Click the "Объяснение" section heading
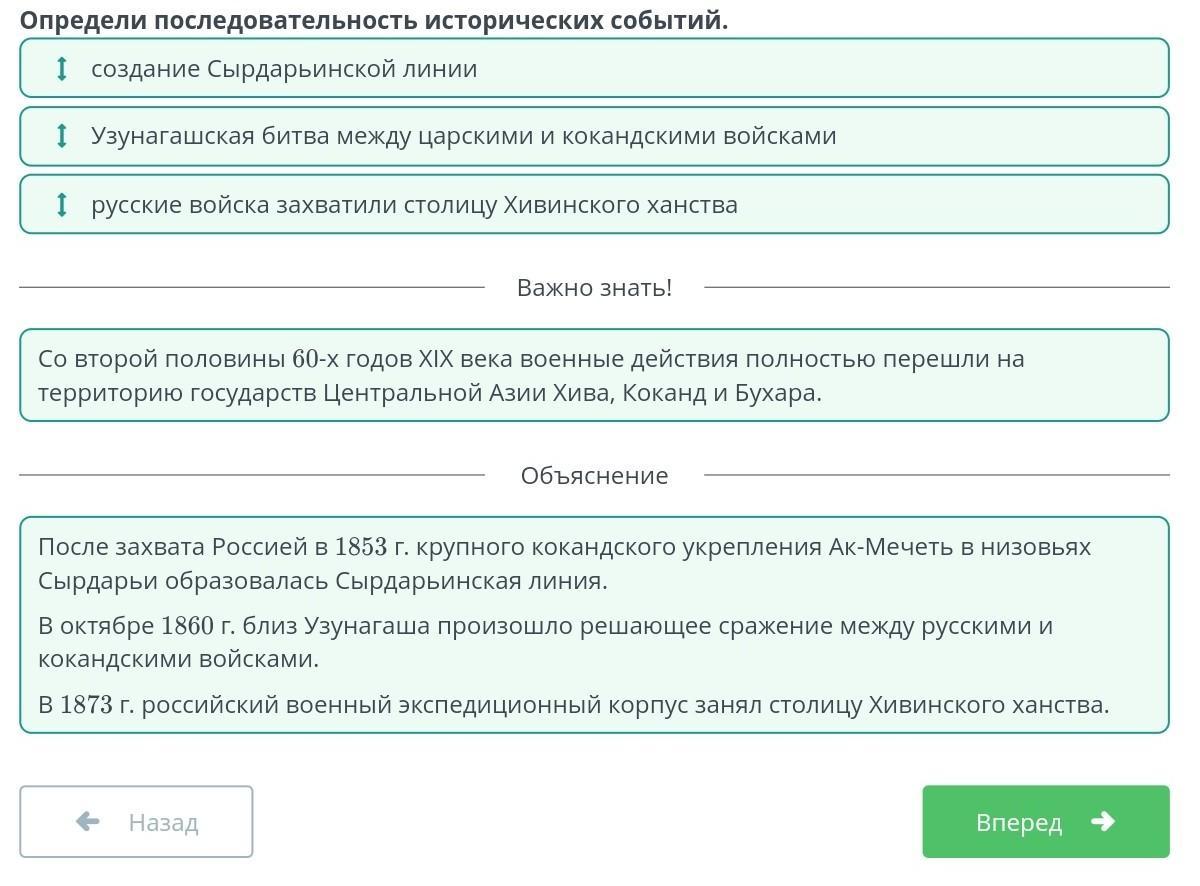 [594, 476]
